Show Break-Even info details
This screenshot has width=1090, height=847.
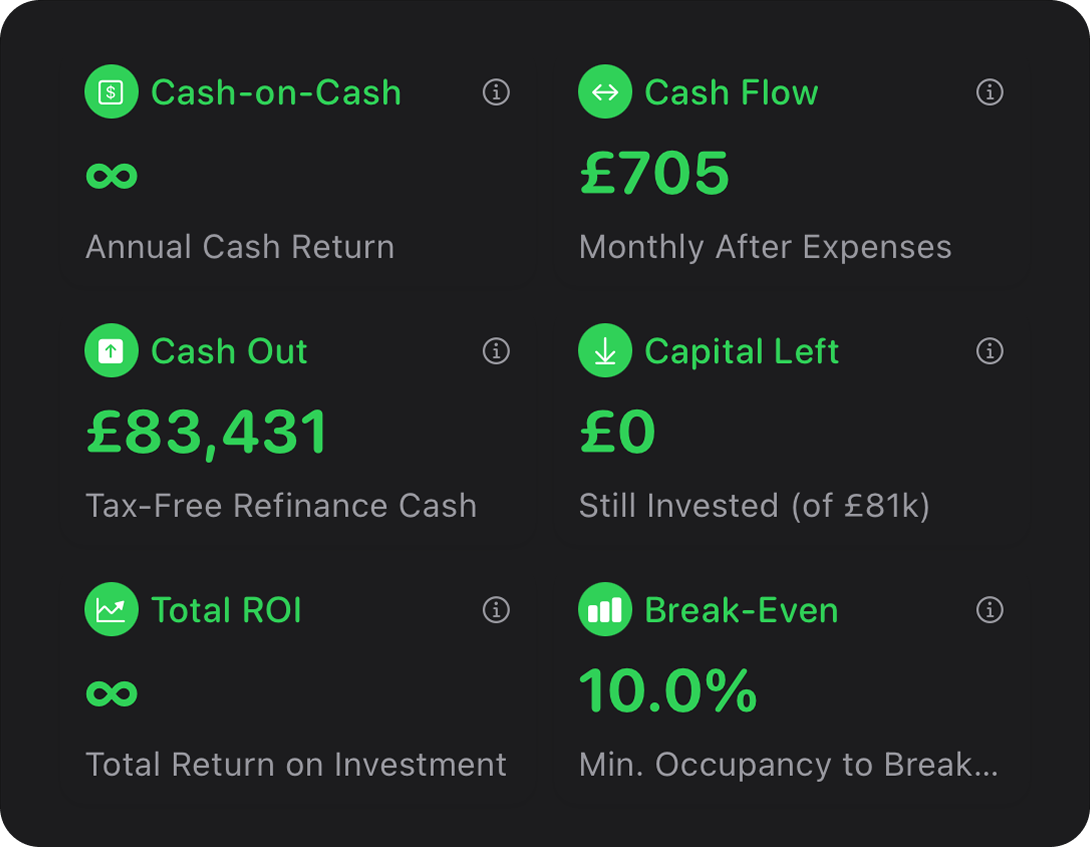tap(989, 609)
